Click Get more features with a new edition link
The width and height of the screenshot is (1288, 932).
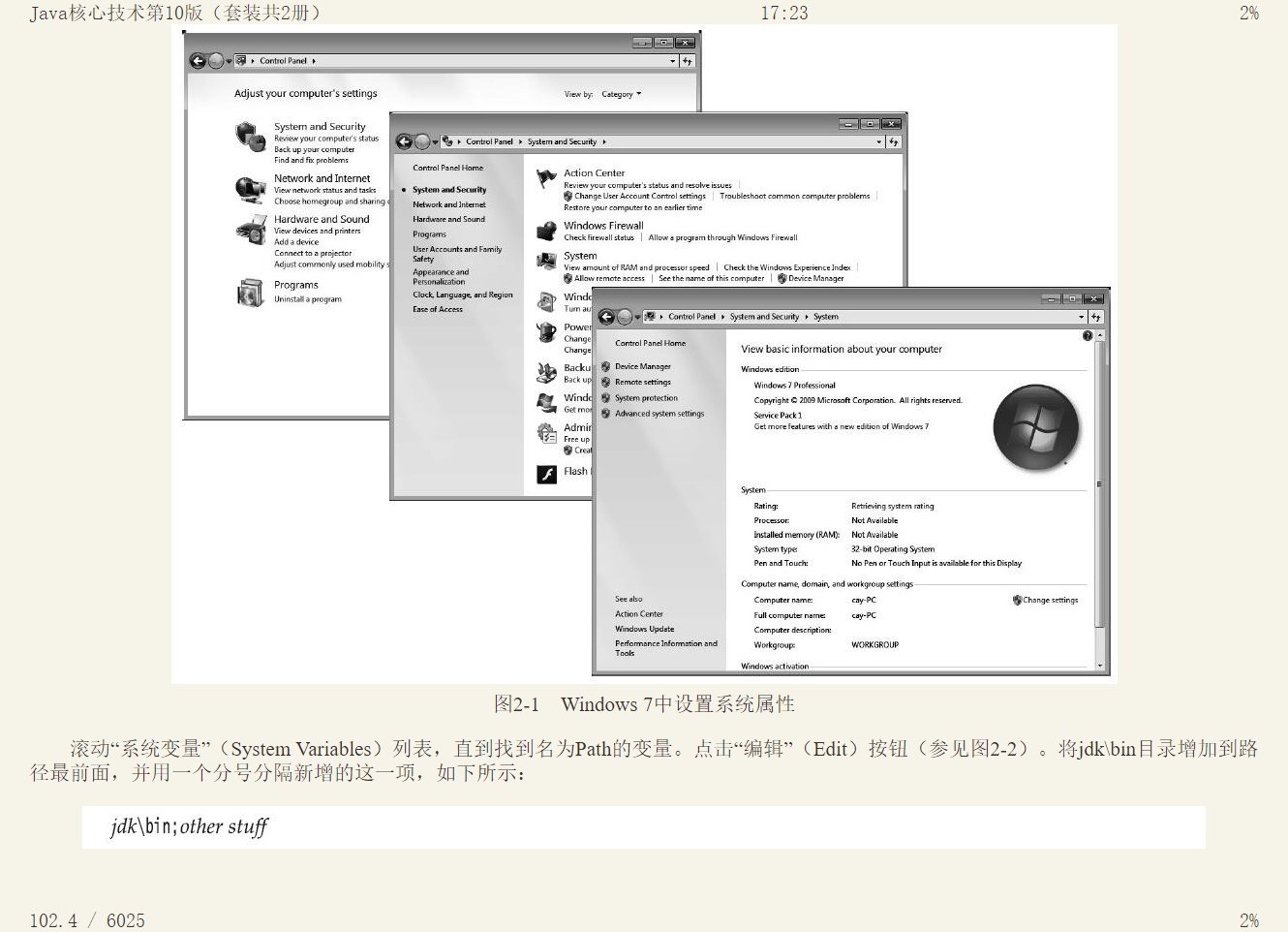[x=842, y=426]
